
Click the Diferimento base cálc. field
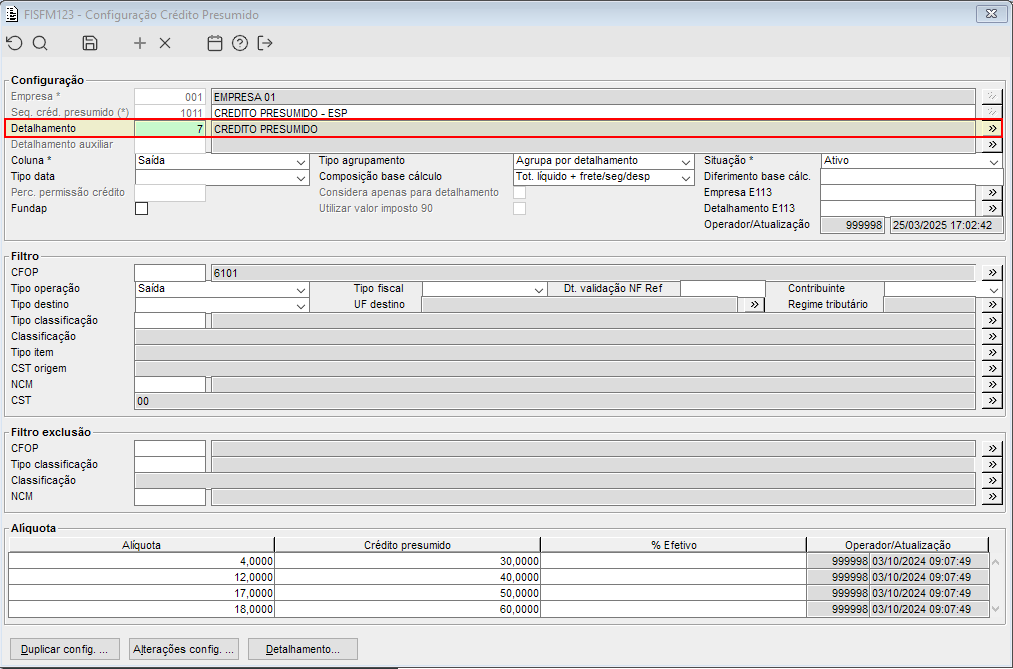[x=911, y=176]
